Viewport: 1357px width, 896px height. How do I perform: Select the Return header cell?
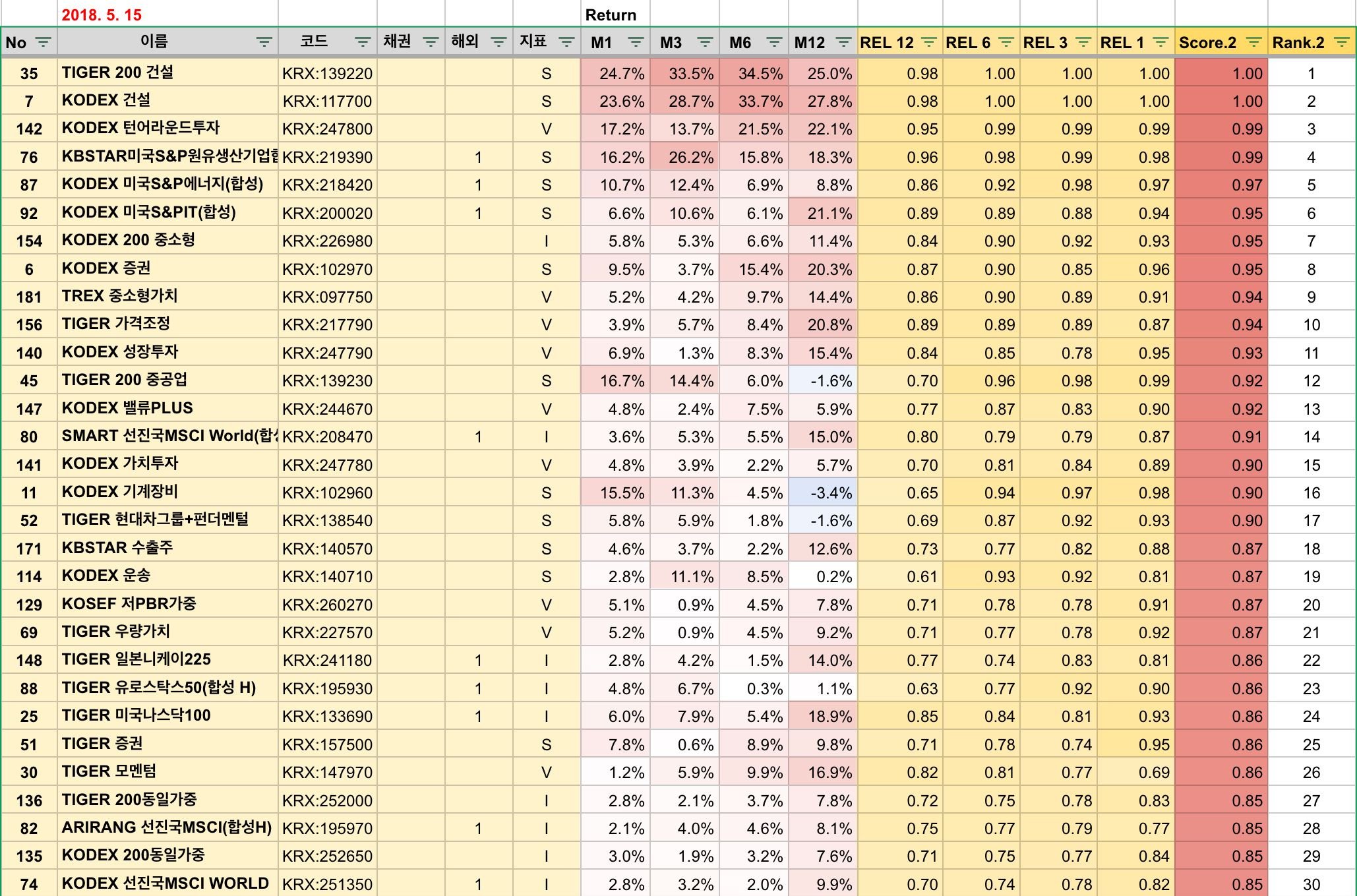[x=615, y=15]
